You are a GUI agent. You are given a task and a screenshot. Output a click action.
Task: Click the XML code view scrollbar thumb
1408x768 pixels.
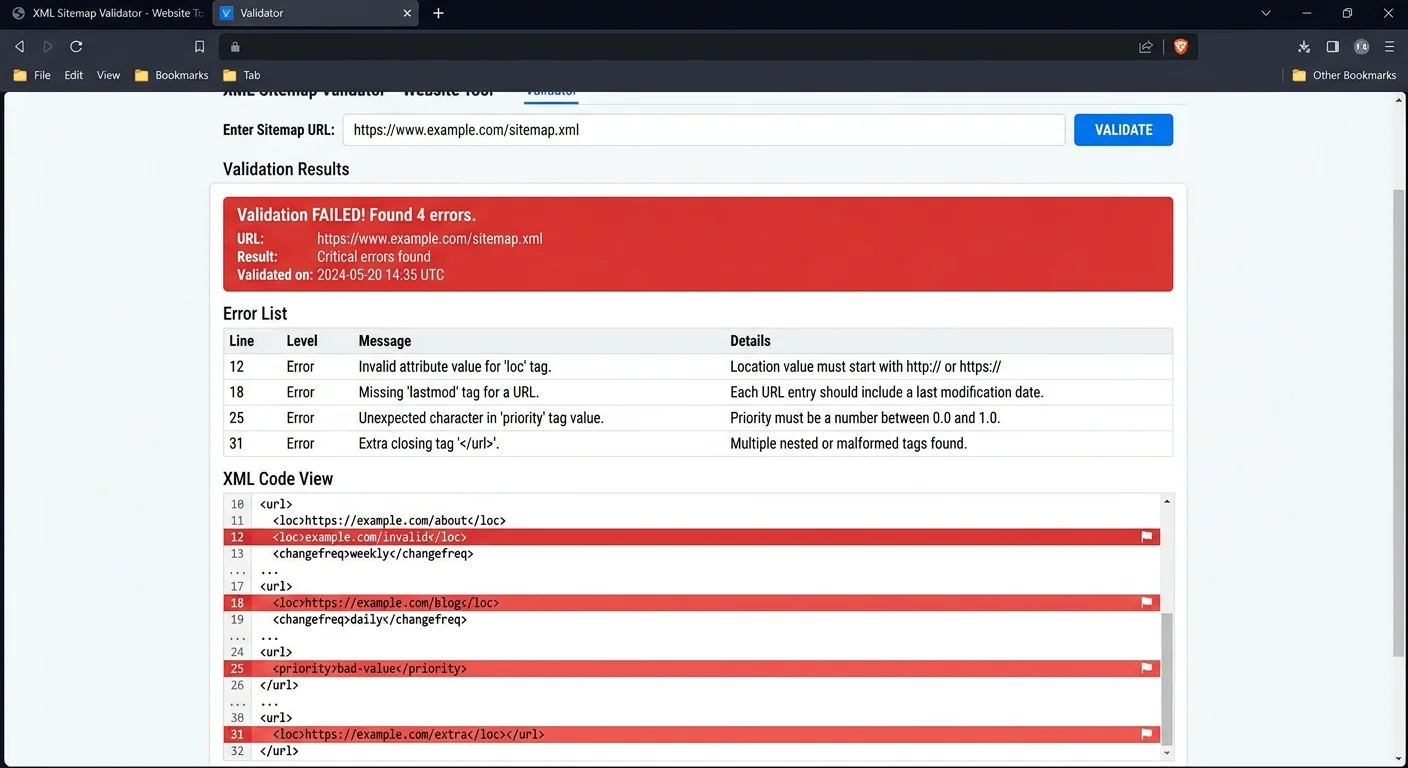[1167, 678]
